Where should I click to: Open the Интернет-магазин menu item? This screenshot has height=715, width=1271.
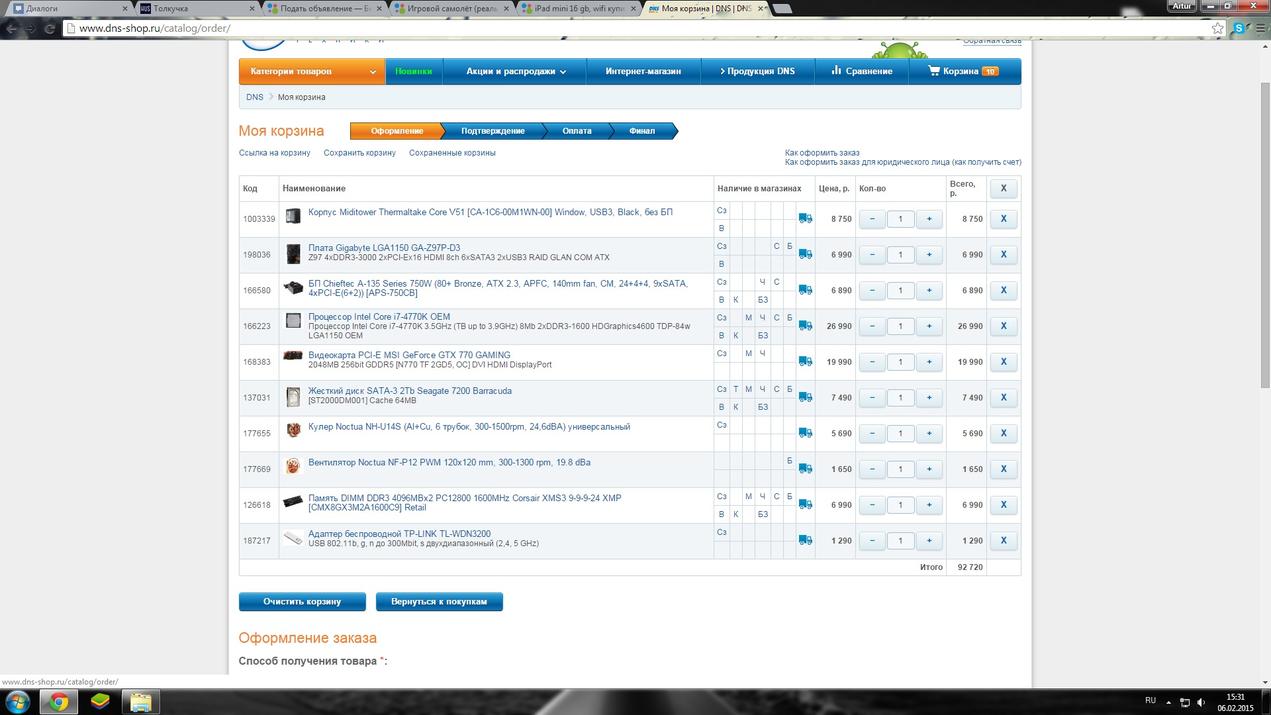[643, 71]
